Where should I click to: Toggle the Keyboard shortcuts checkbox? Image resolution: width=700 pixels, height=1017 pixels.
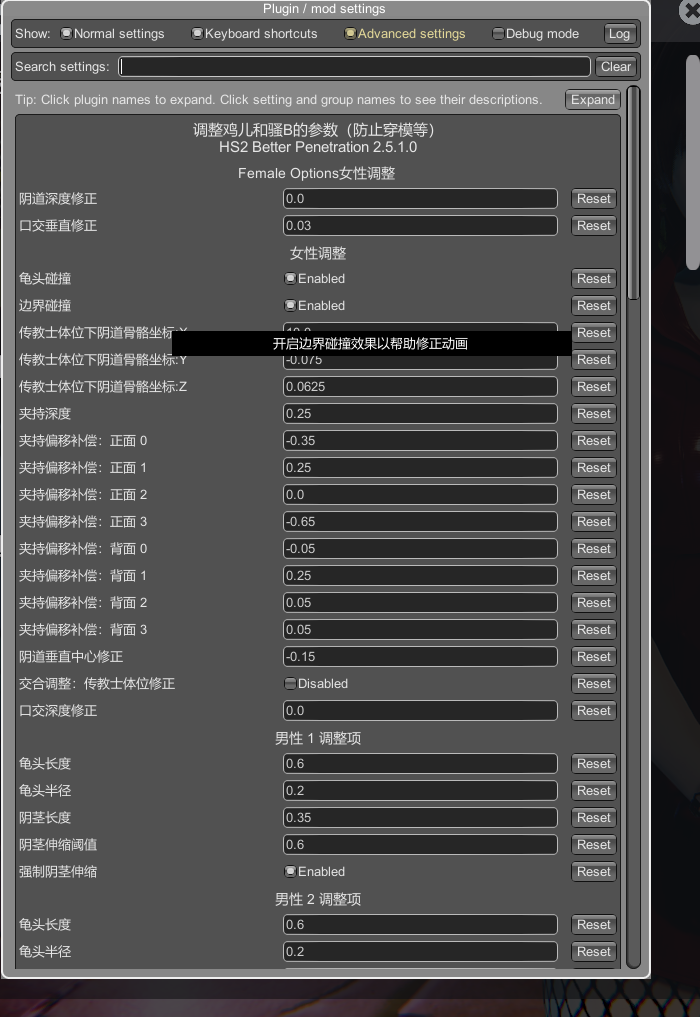tap(197, 34)
